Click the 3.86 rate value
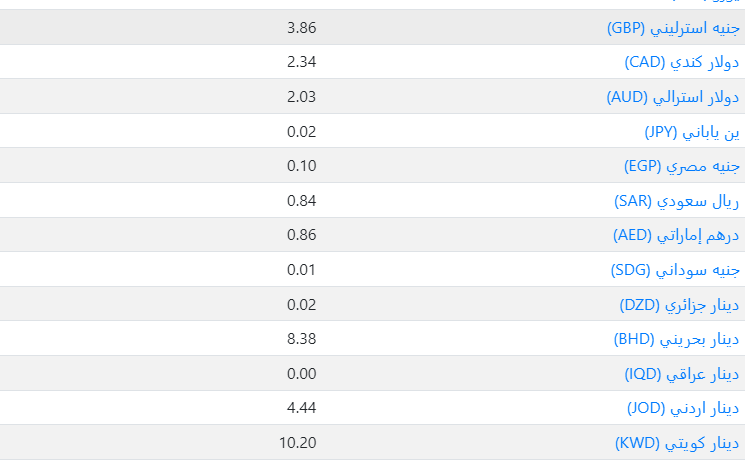This screenshot has width=748, height=470. (301, 28)
